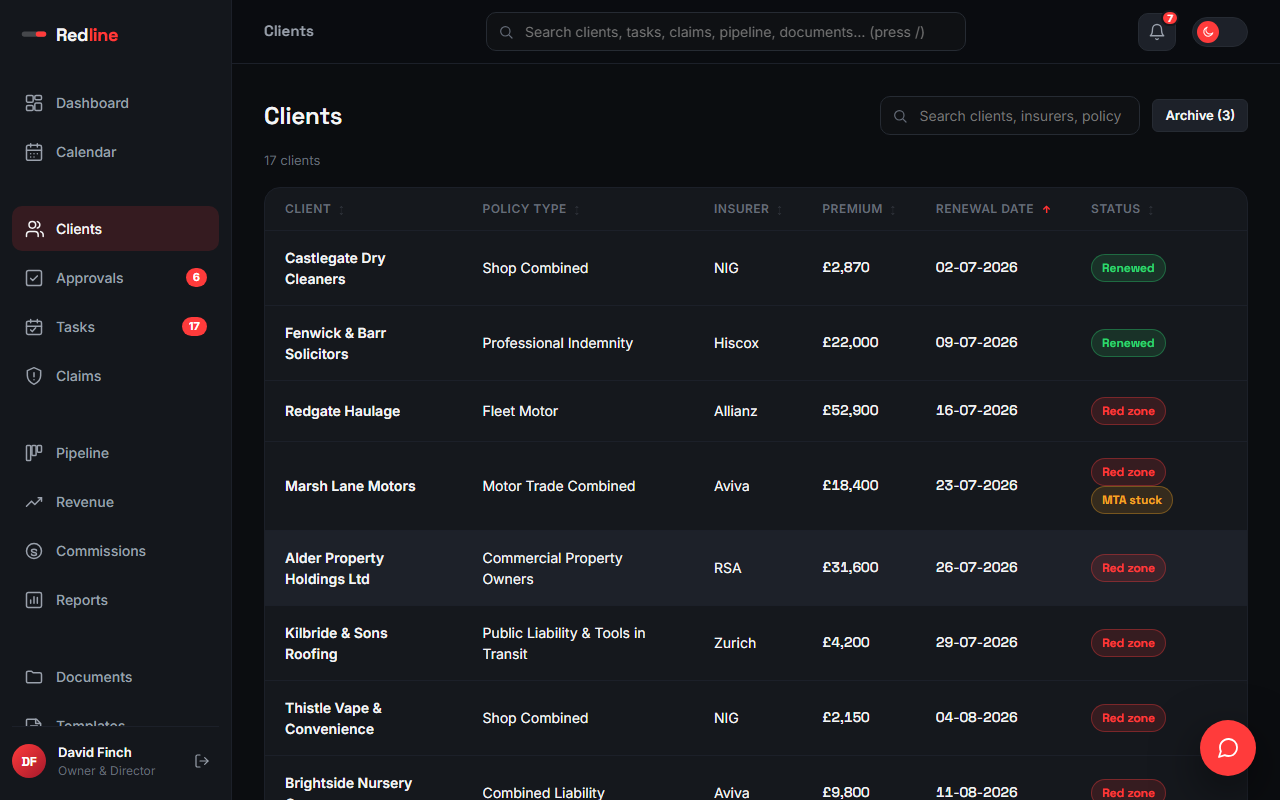
Task: Click Professional Indemnity policy type
Action: tap(557, 343)
